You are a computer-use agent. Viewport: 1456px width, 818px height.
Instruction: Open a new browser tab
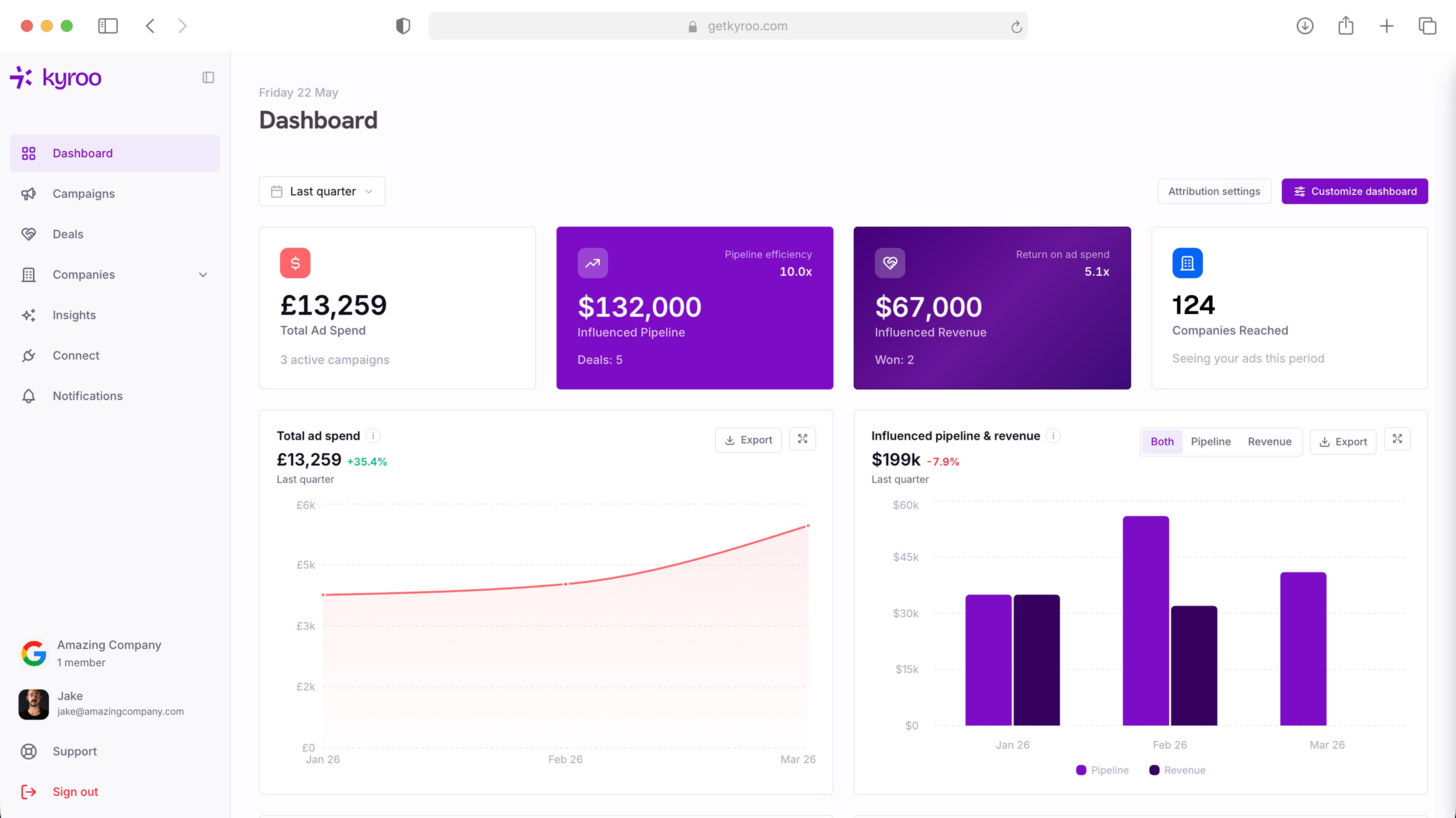tap(1387, 26)
